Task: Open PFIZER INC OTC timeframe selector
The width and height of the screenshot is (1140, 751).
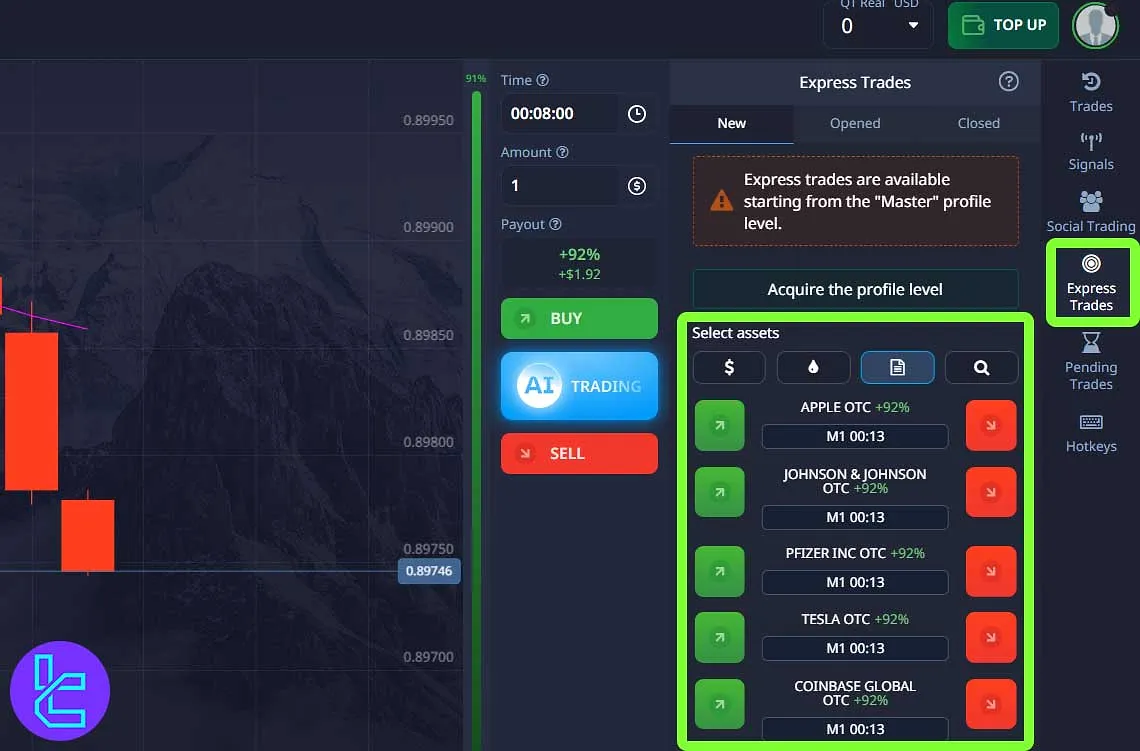Action: point(855,582)
